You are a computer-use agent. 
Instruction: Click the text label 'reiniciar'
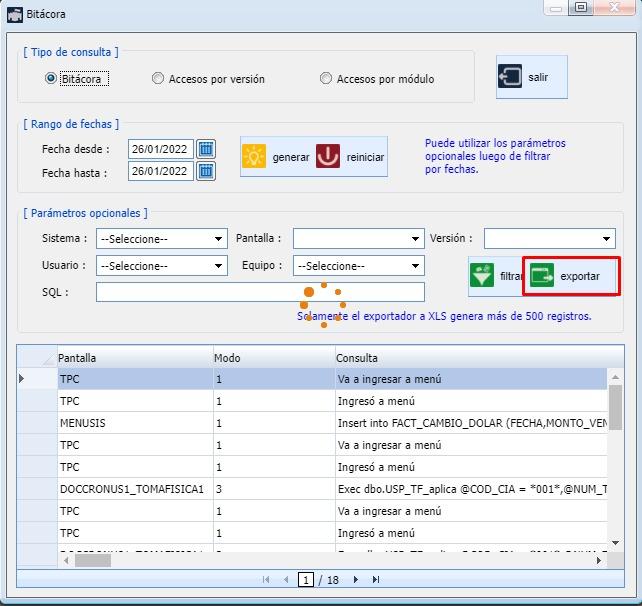365,157
